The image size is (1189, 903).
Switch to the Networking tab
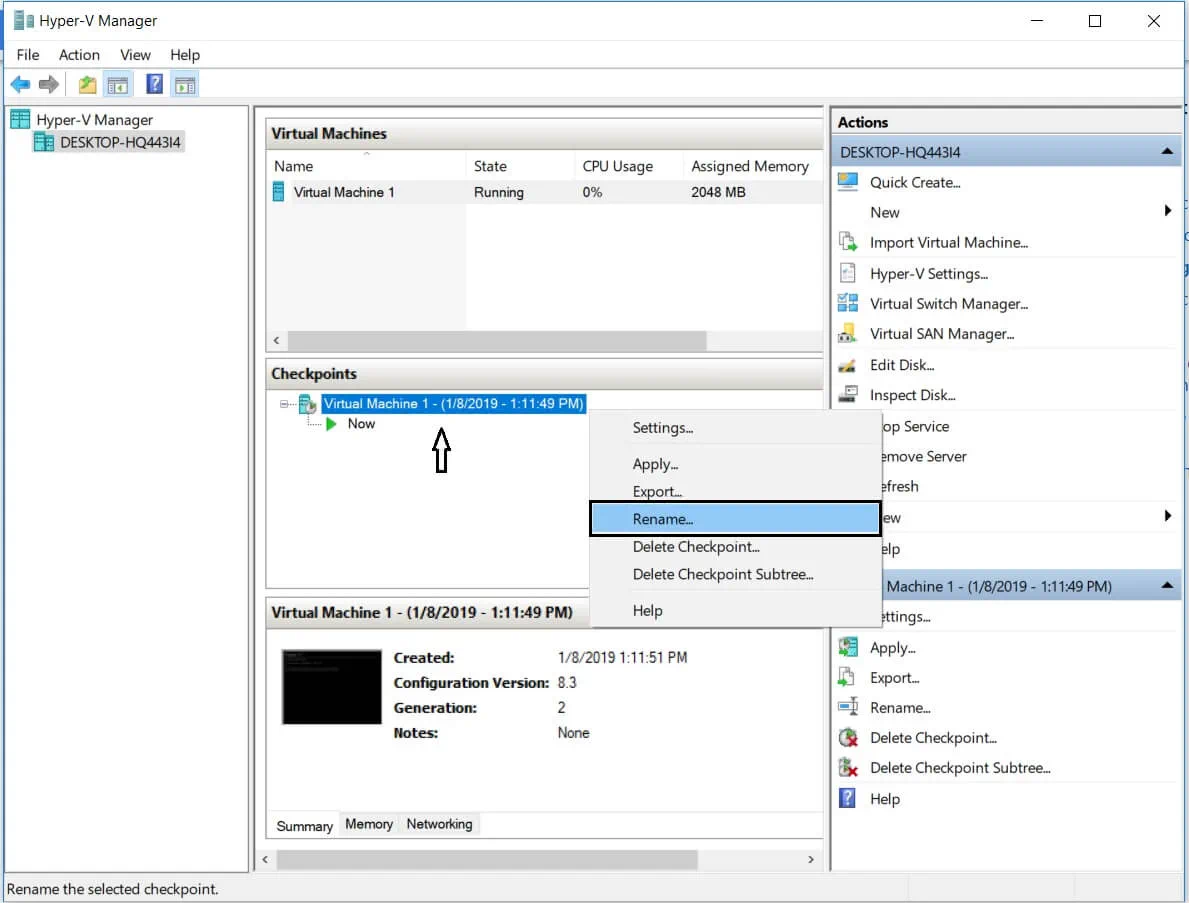point(439,824)
